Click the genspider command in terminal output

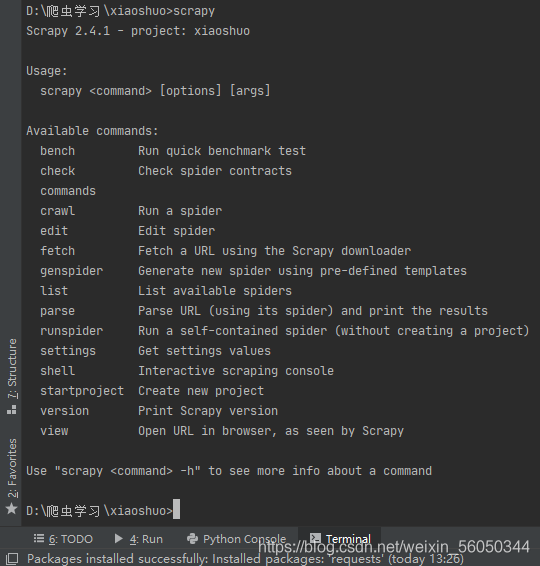(71, 271)
